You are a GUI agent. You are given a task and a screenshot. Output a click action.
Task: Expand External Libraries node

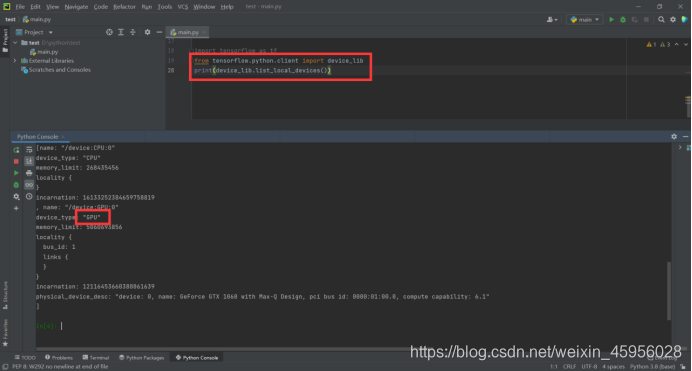point(15,61)
